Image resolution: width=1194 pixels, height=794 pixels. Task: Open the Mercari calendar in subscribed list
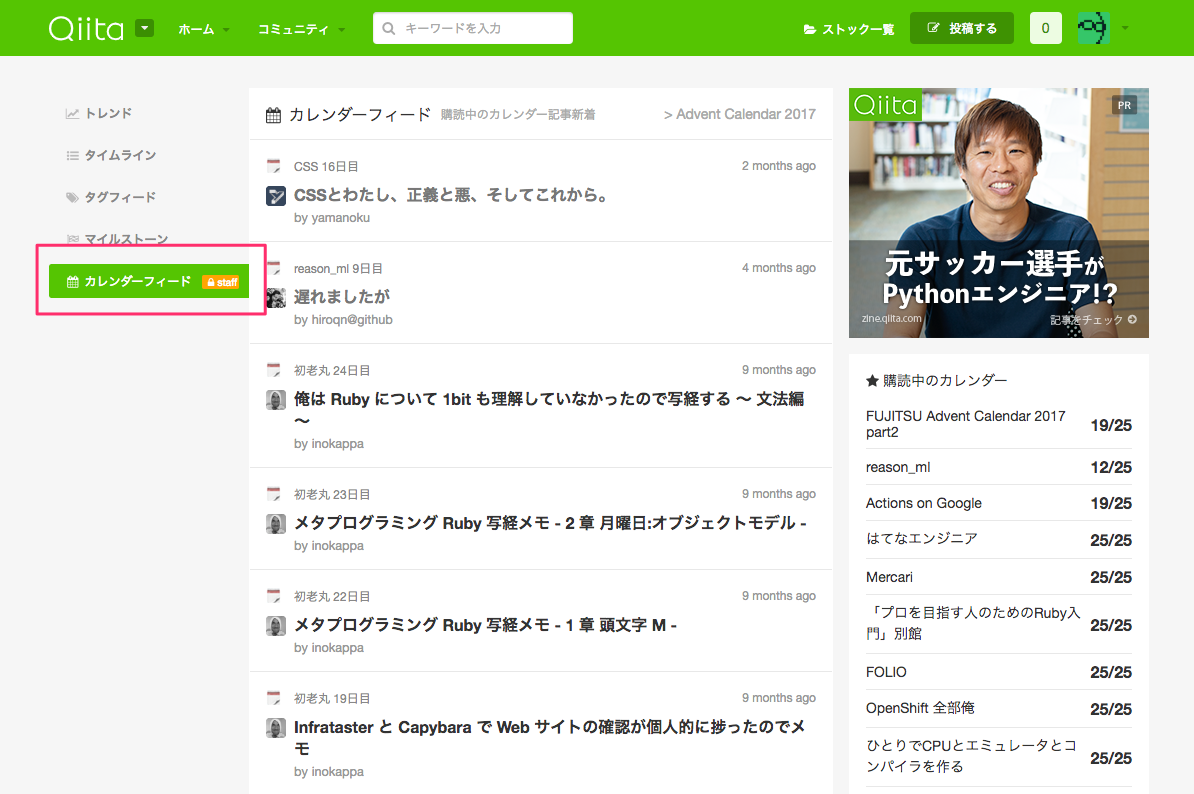(889, 577)
